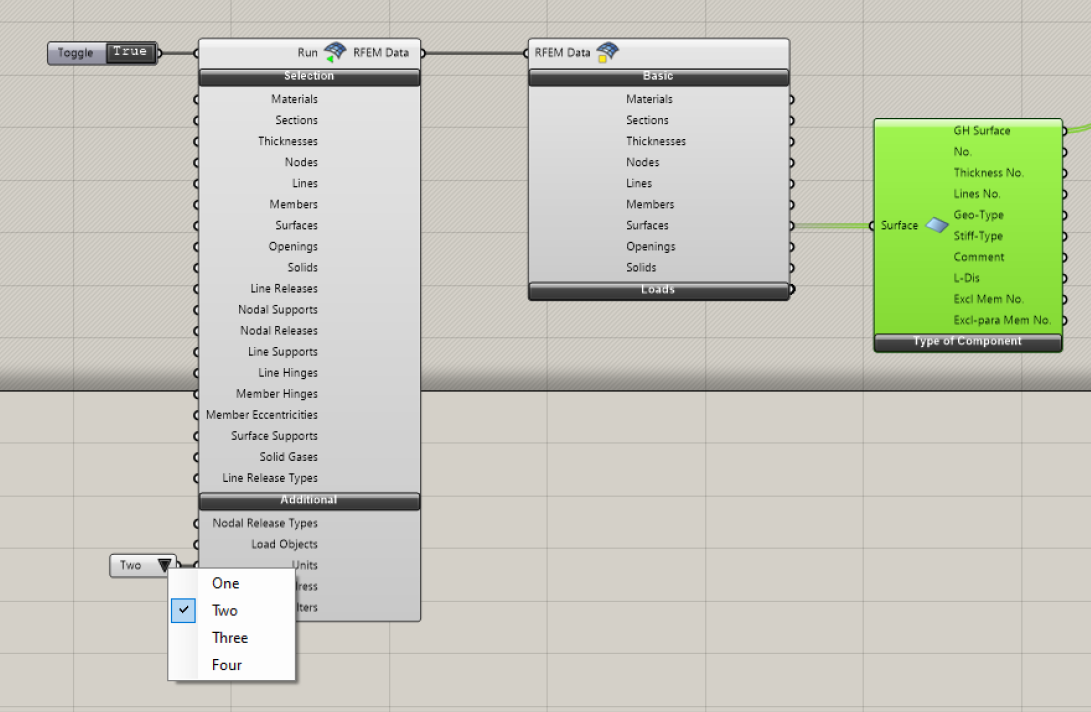Click the Nodal Releases input

279,331
